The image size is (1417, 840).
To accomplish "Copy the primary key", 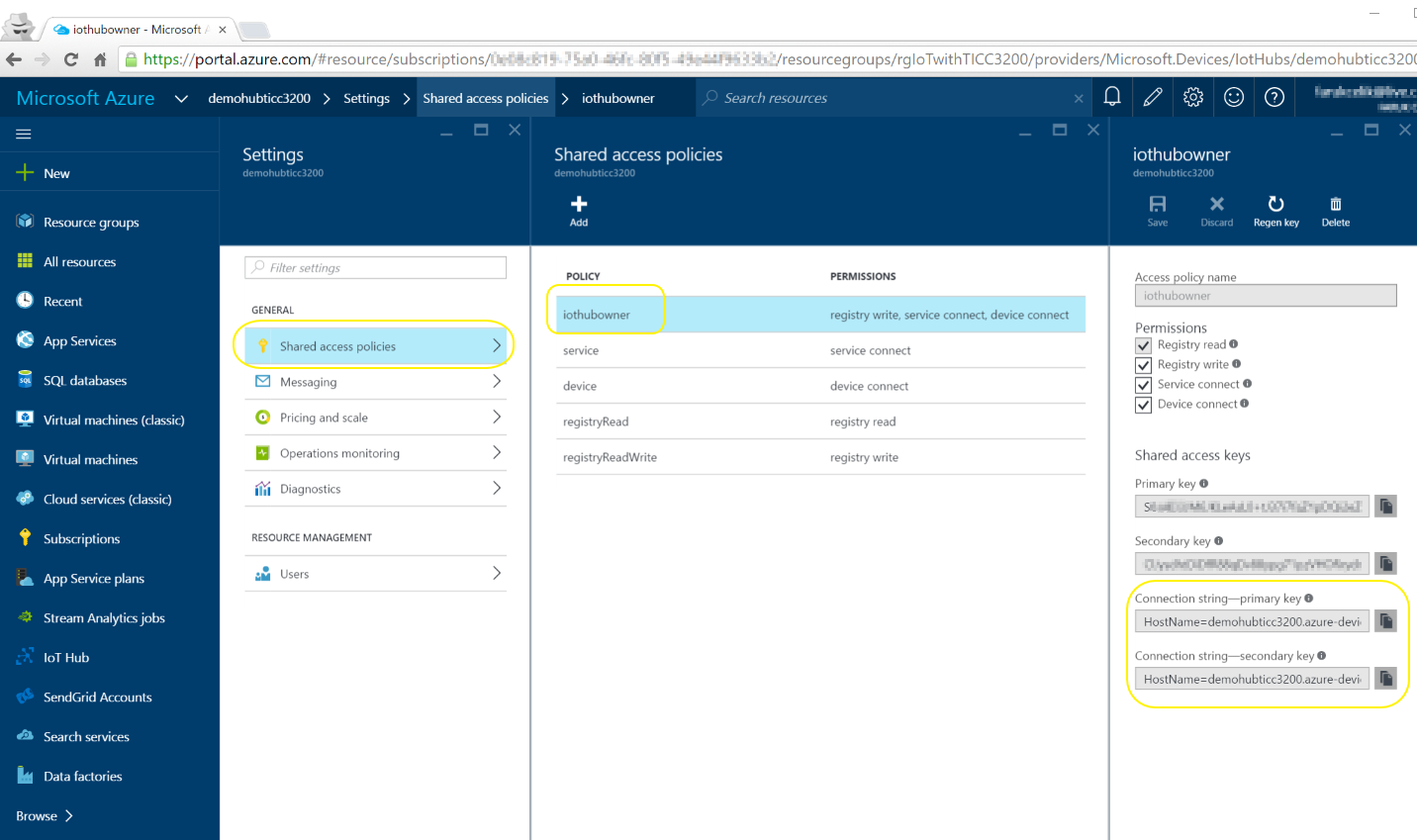I will coord(1386,507).
